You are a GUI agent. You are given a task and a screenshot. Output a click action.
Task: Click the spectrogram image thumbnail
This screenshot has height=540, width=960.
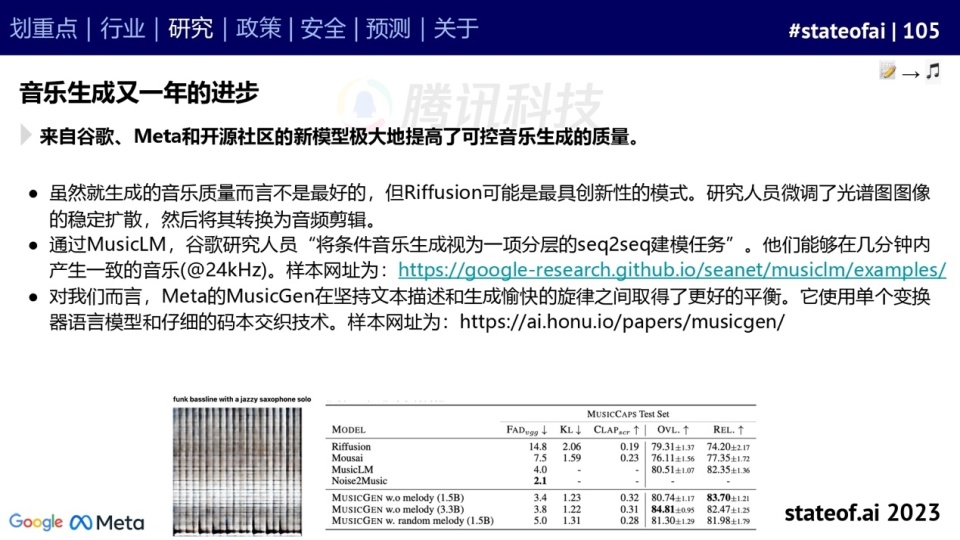point(237,471)
